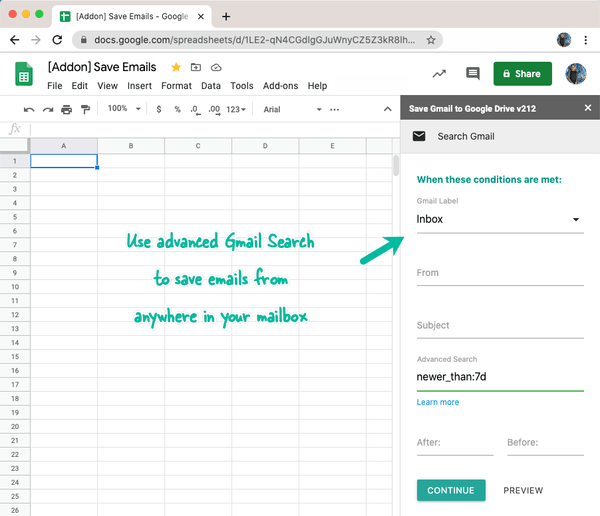Open the Chrome three-dot menu
Image resolution: width=600 pixels, height=516 pixels.
[x=585, y=40]
